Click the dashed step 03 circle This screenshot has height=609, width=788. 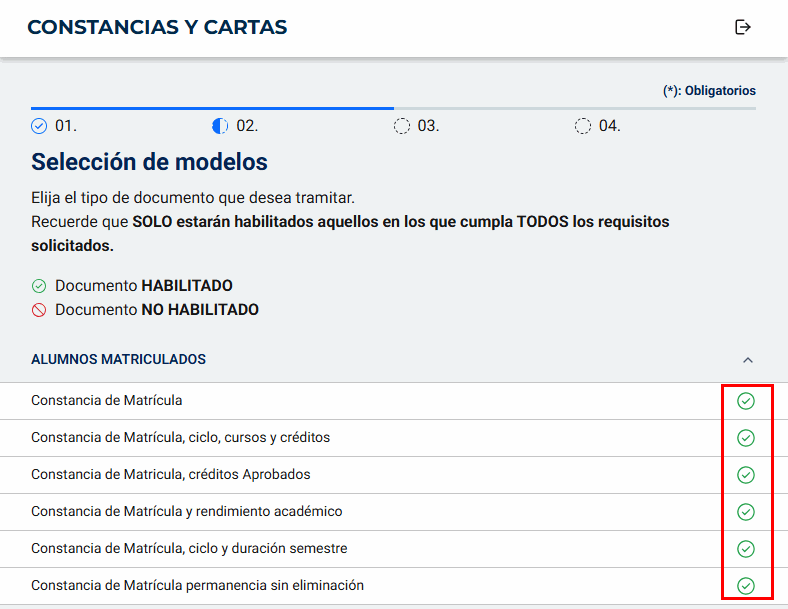[x=402, y=126]
